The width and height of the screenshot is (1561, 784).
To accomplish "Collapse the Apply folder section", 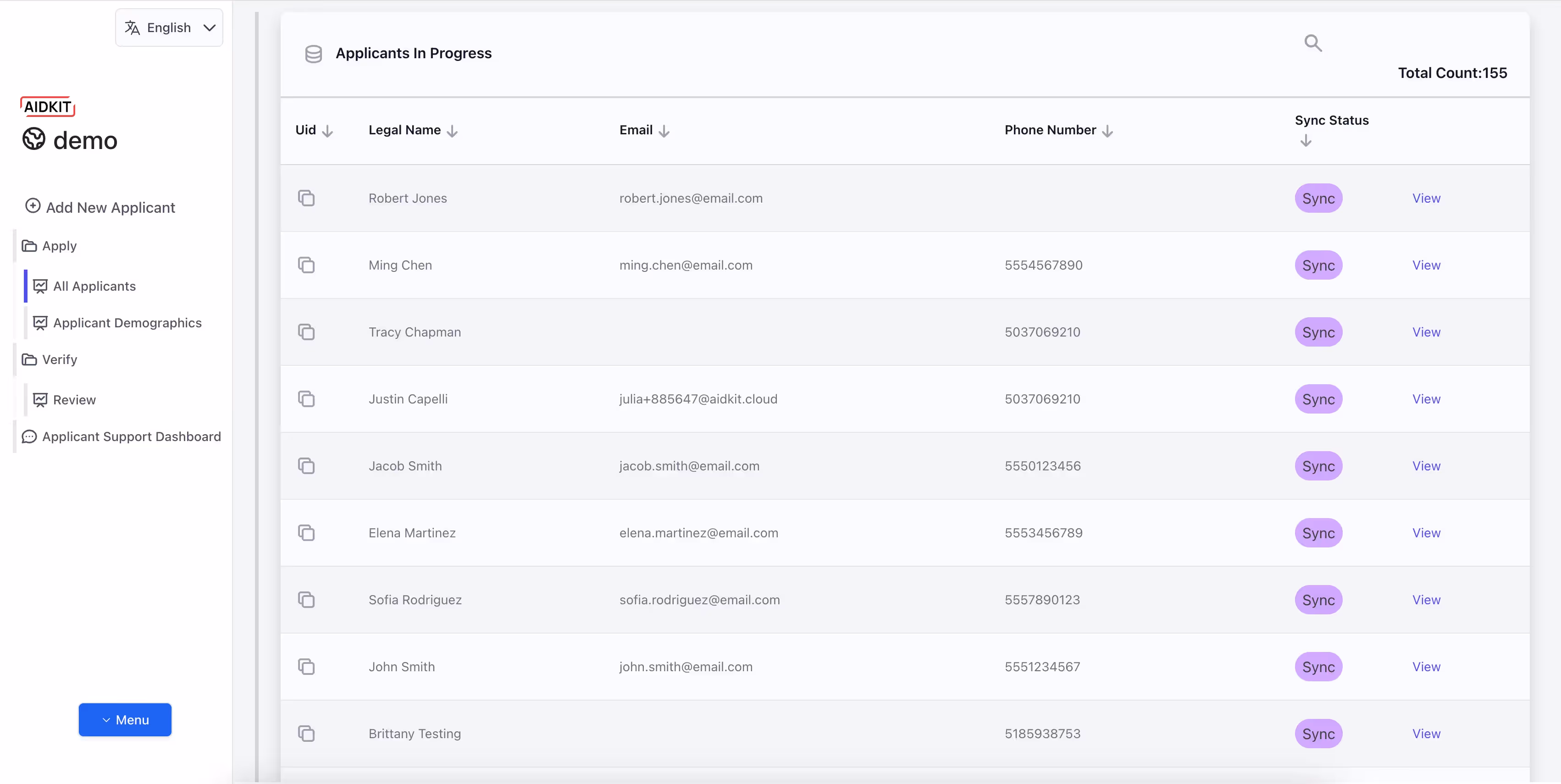I will (50, 246).
